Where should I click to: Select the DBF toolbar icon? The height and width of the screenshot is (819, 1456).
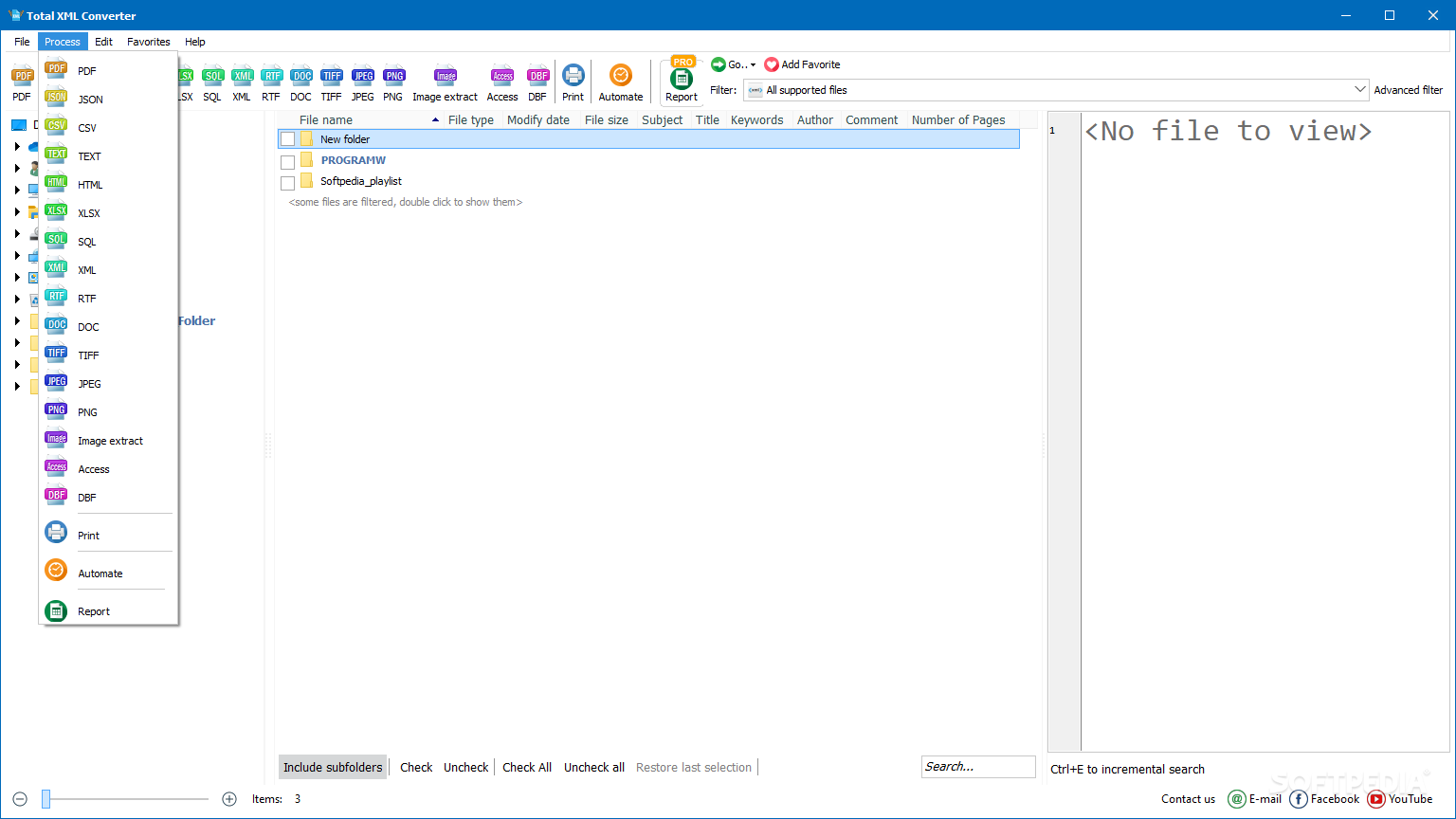click(537, 77)
